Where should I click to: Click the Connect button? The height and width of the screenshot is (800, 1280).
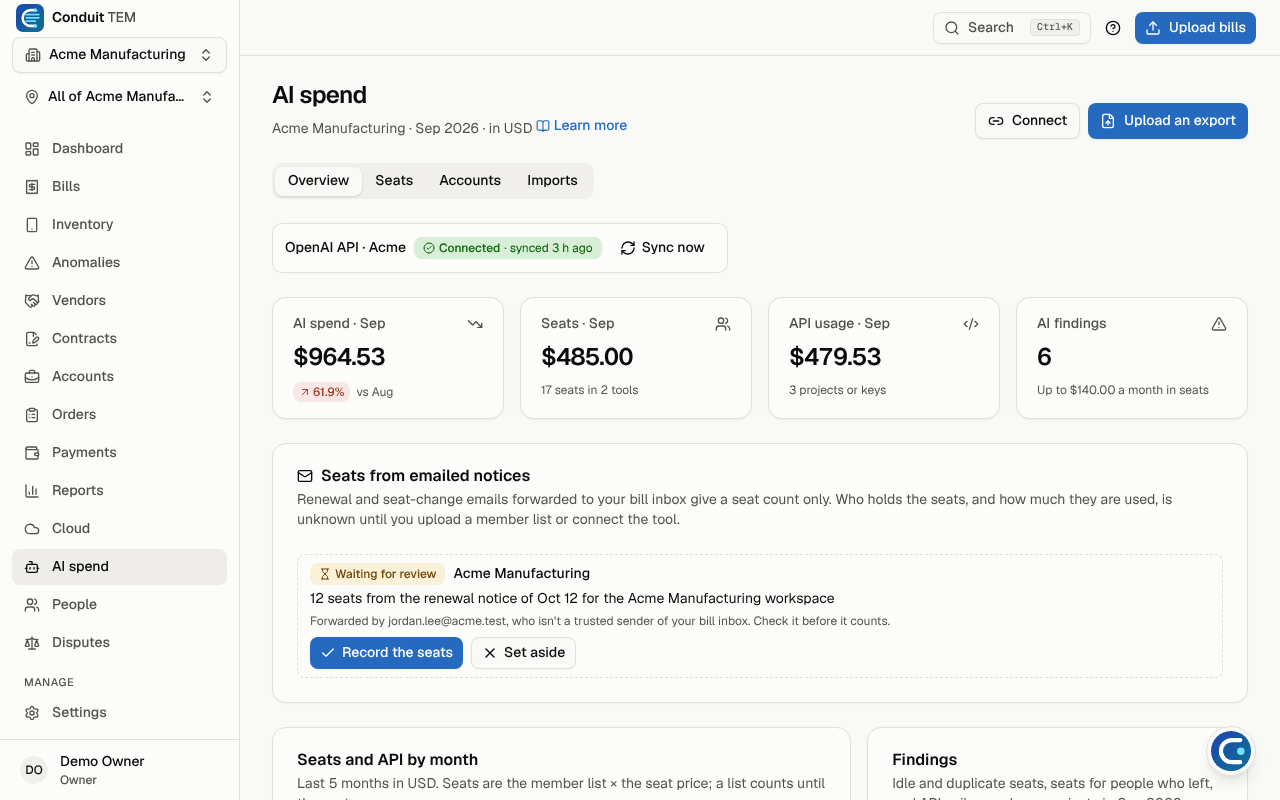1027,121
